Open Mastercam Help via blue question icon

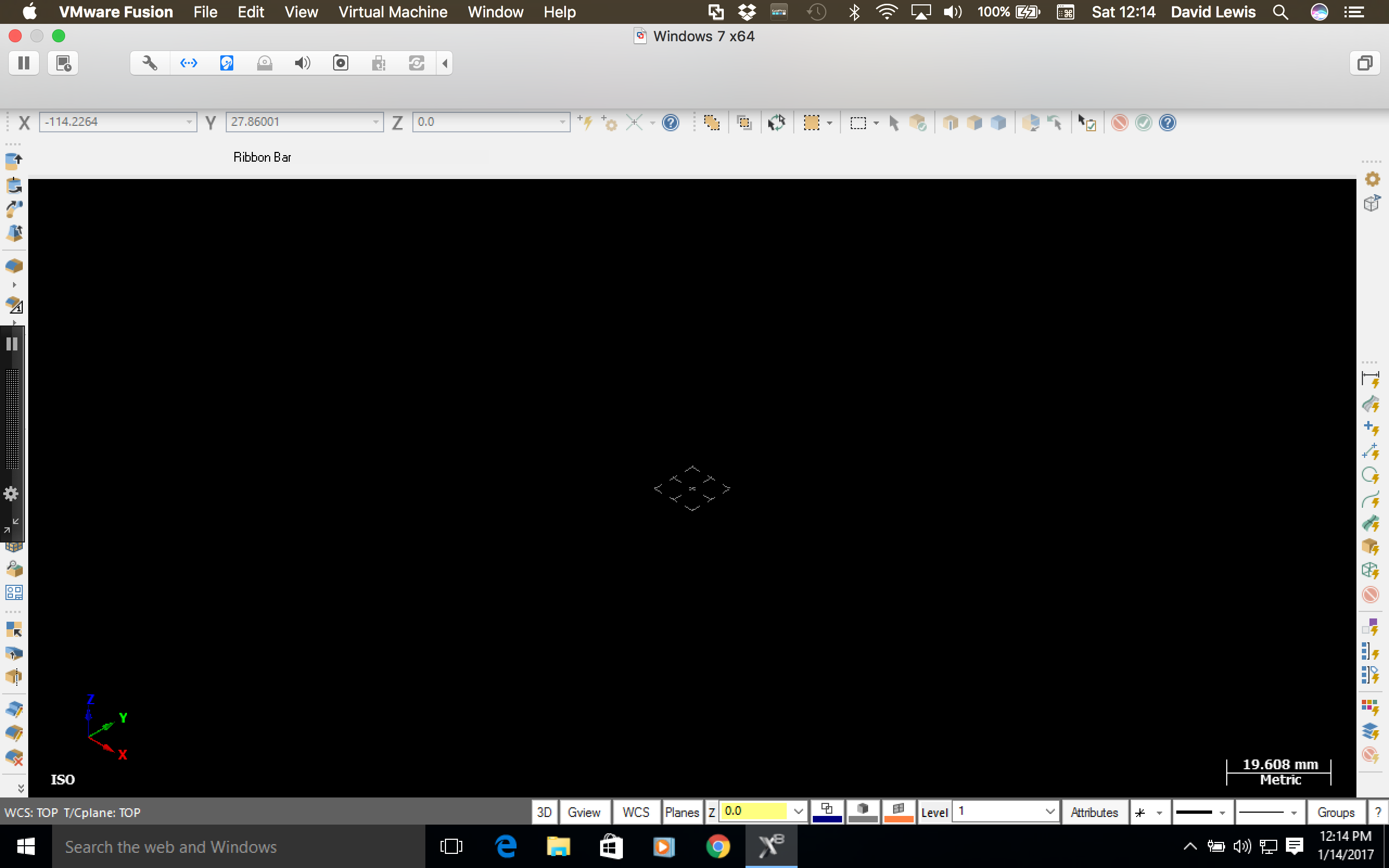click(1168, 123)
